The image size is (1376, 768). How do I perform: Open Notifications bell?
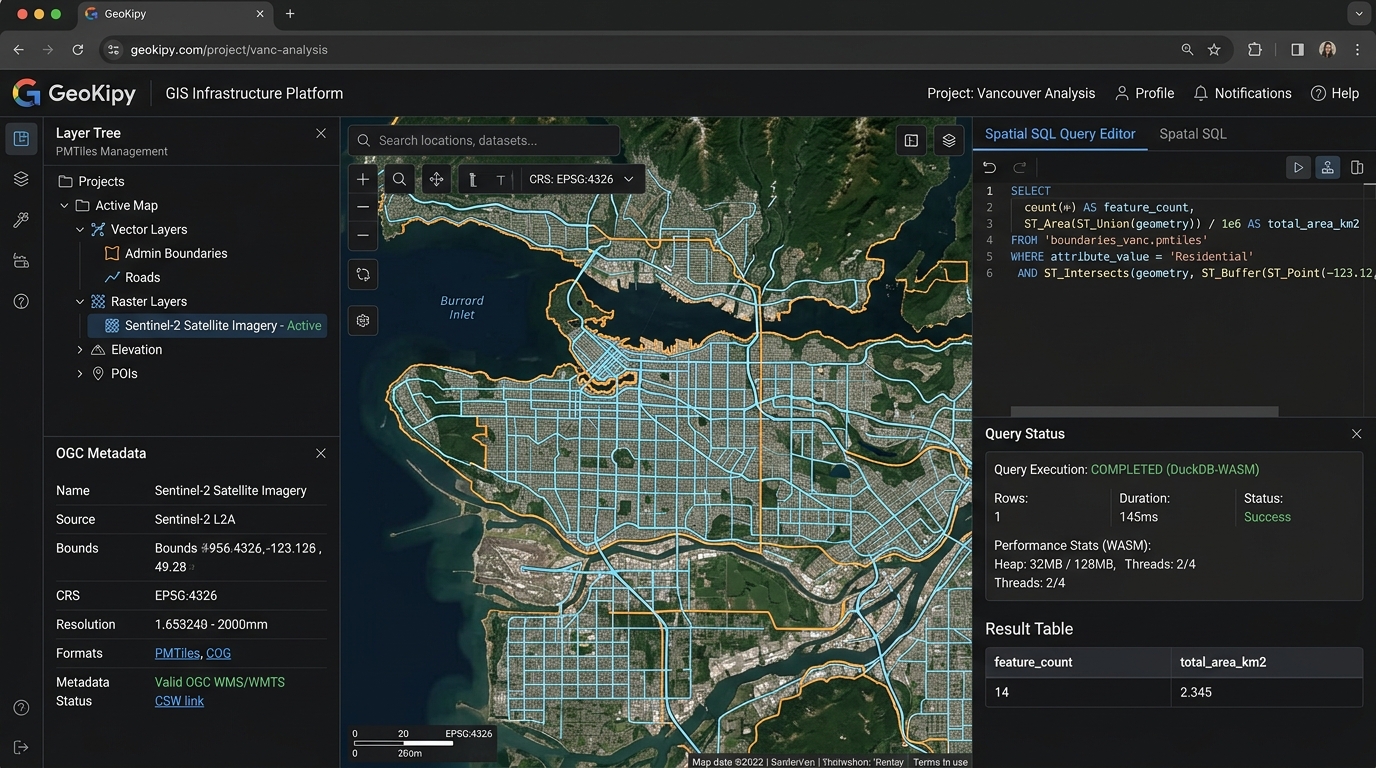pyautogui.click(x=1242, y=93)
